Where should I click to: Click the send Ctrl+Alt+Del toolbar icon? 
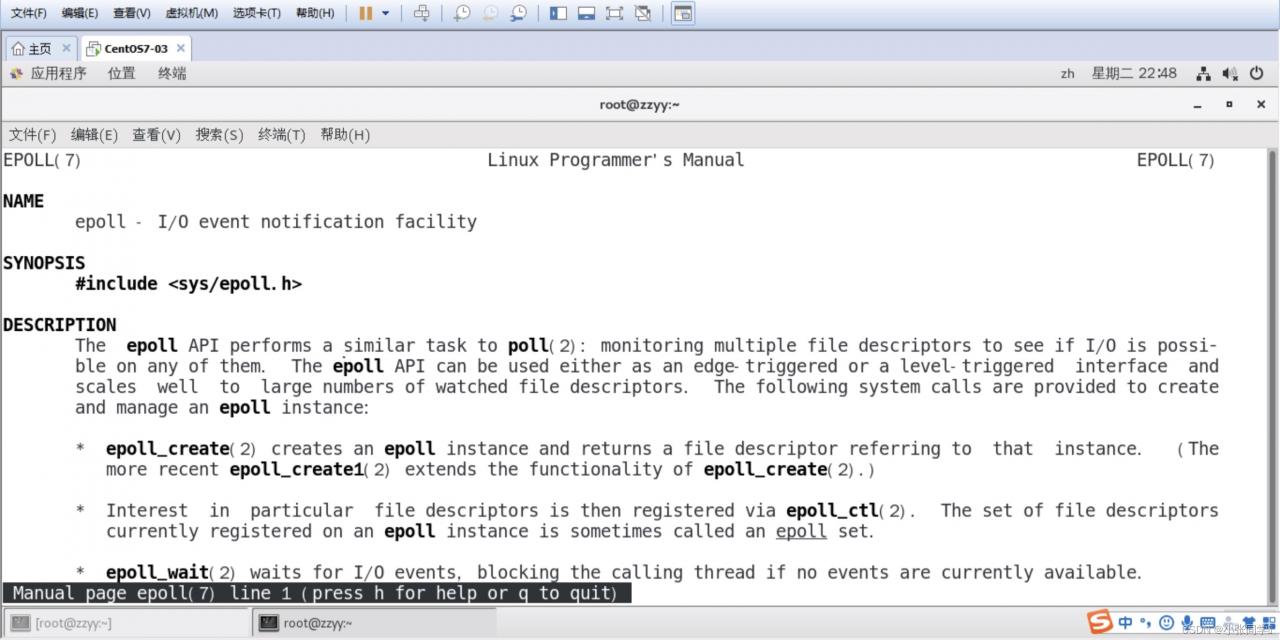422,13
